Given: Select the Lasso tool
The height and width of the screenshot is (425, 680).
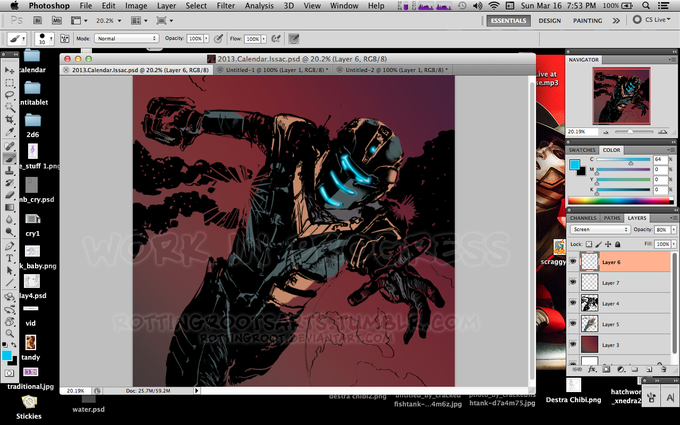Looking at the screenshot, I should 10,95.
